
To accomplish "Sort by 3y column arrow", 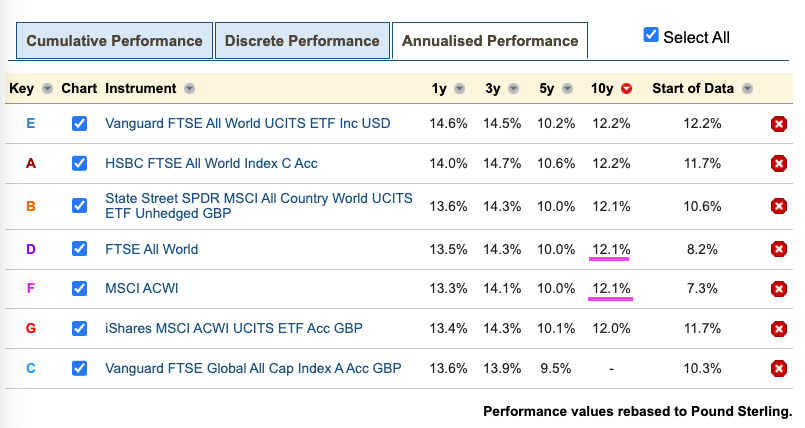I will [515, 89].
